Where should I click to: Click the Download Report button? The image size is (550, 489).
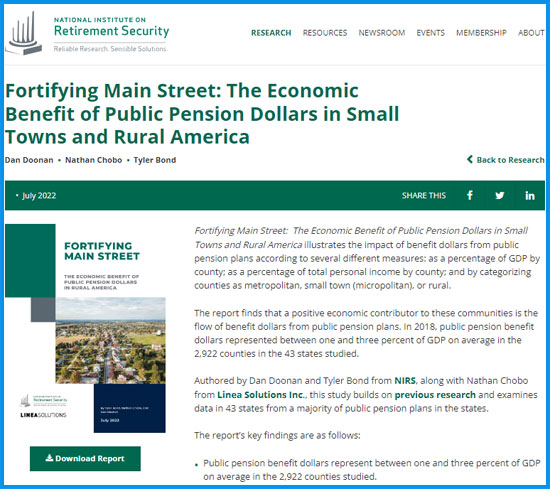(85, 458)
